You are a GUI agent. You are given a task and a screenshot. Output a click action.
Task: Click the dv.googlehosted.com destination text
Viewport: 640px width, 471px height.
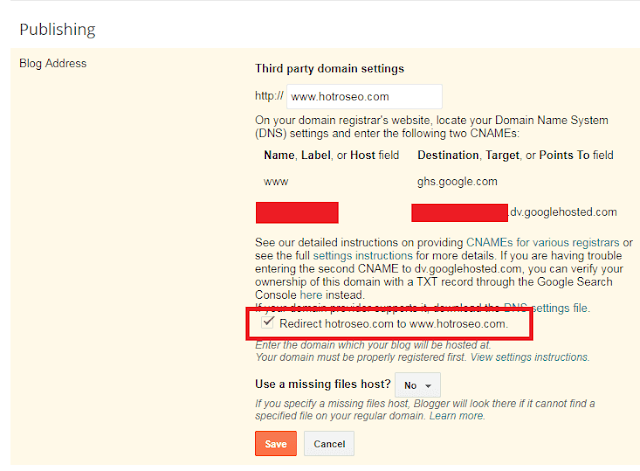563,212
